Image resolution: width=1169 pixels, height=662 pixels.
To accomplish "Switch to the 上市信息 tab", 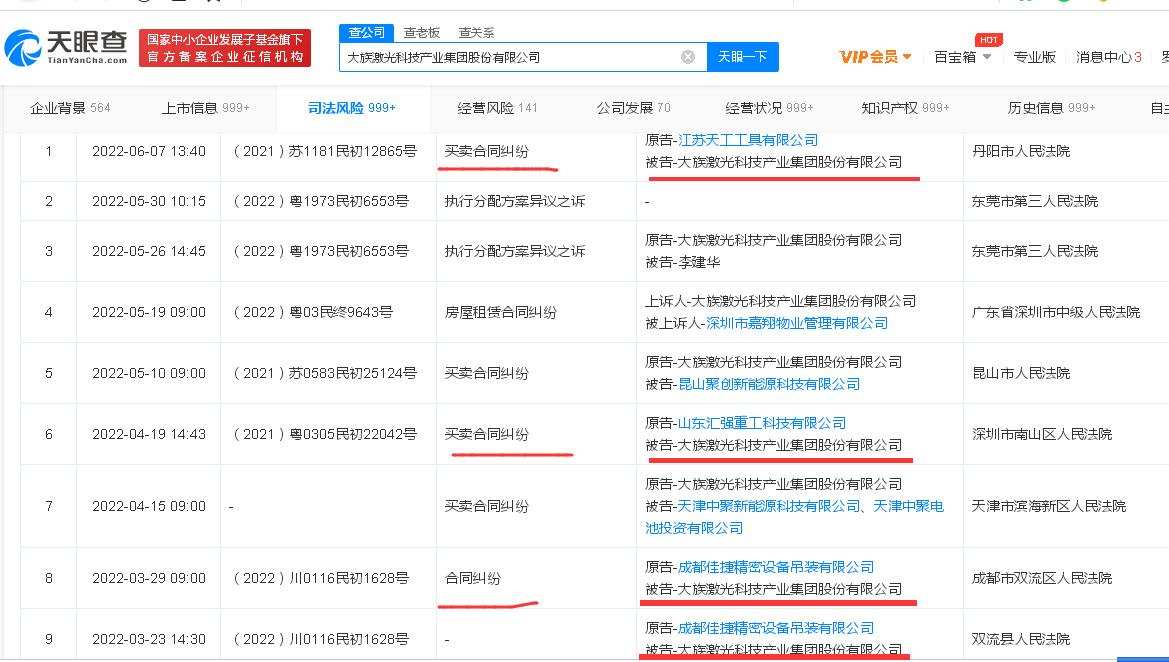I will click(x=206, y=108).
